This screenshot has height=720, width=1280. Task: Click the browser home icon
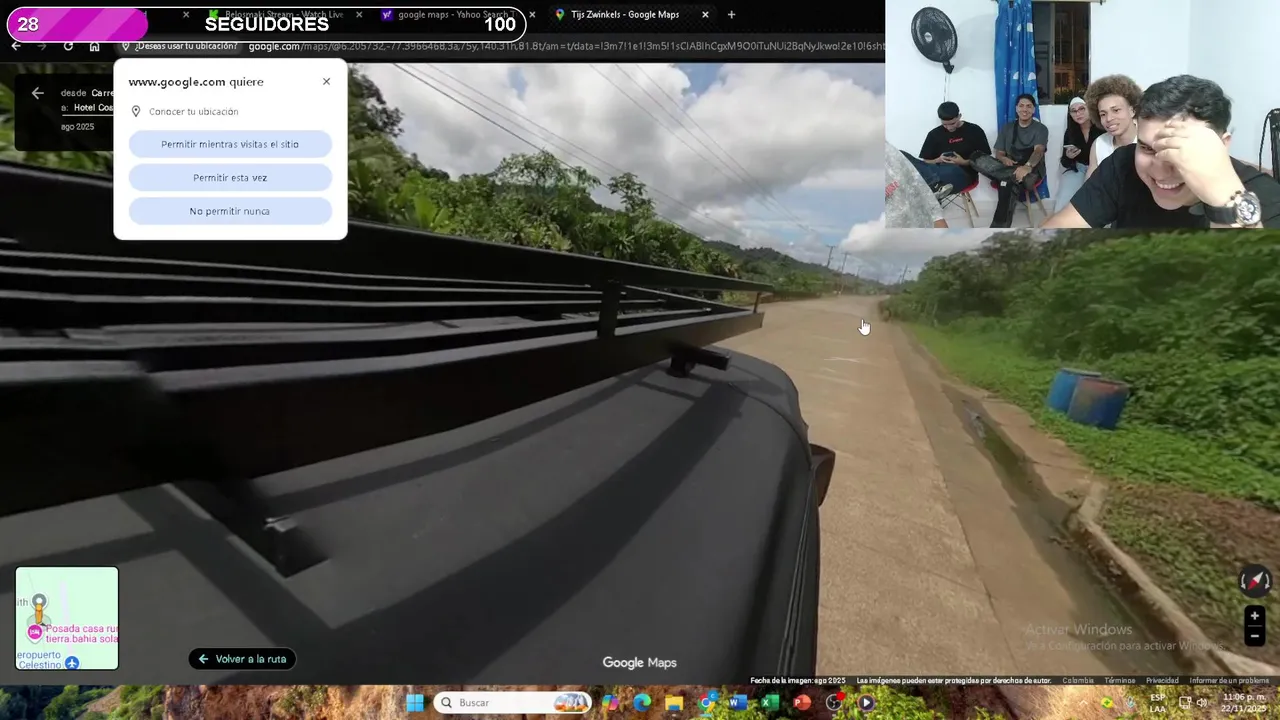[x=94, y=46]
